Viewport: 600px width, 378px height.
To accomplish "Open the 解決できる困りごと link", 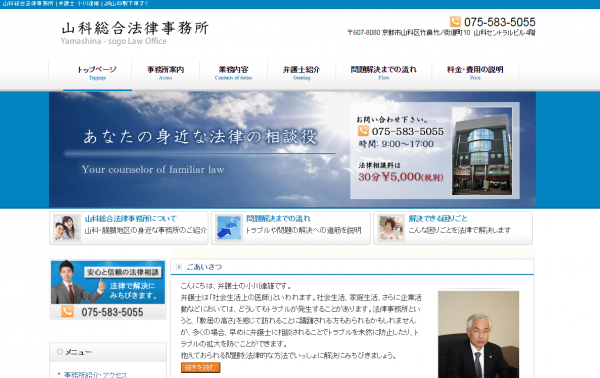I will (x=438, y=218).
